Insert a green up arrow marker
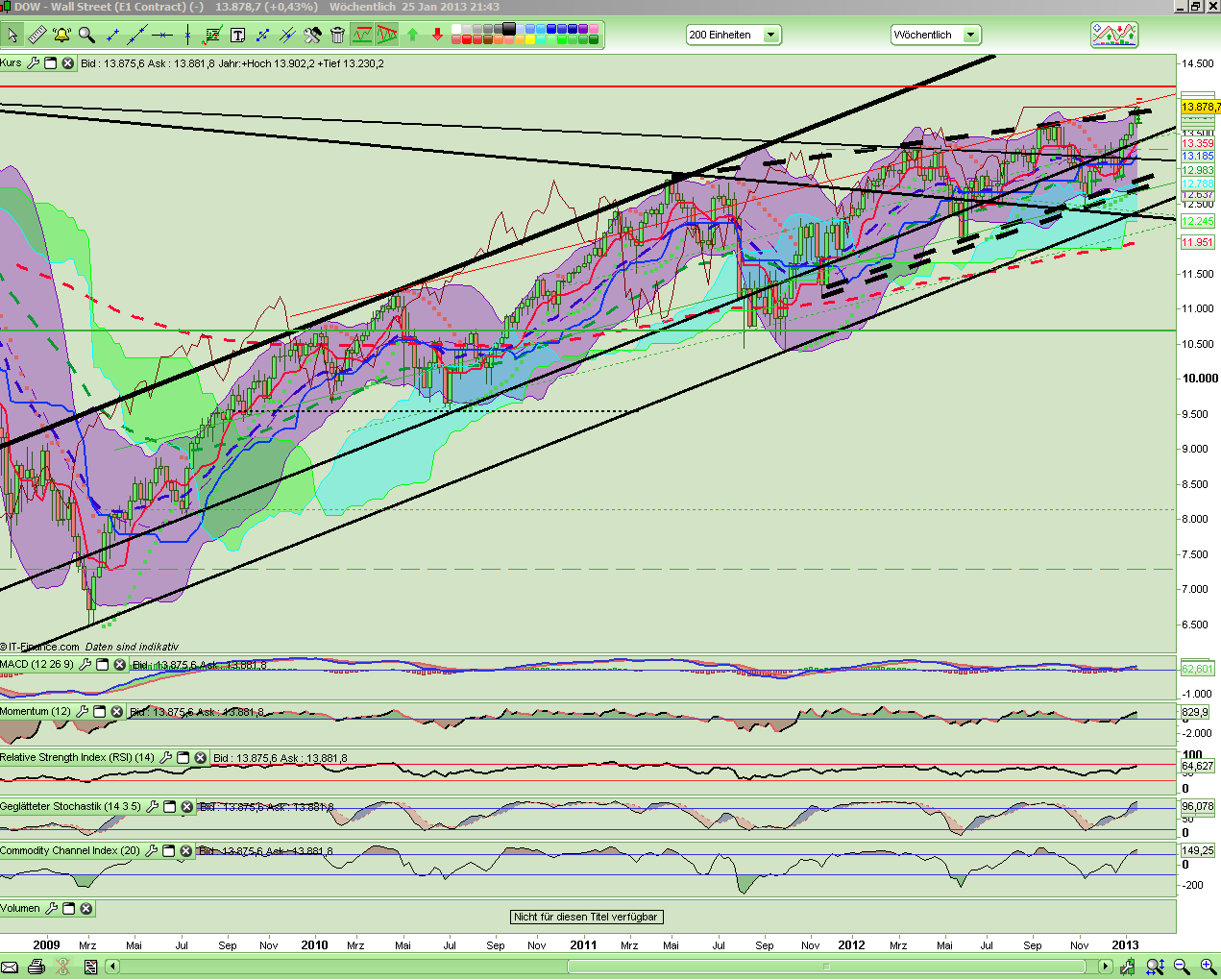The width and height of the screenshot is (1221, 980). coord(412,36)
